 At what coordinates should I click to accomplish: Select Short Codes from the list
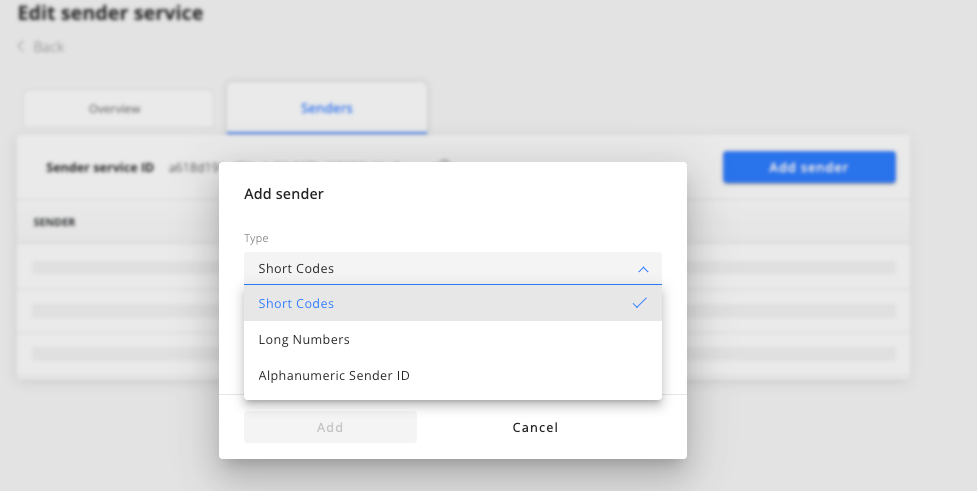(x=452, y=303)
